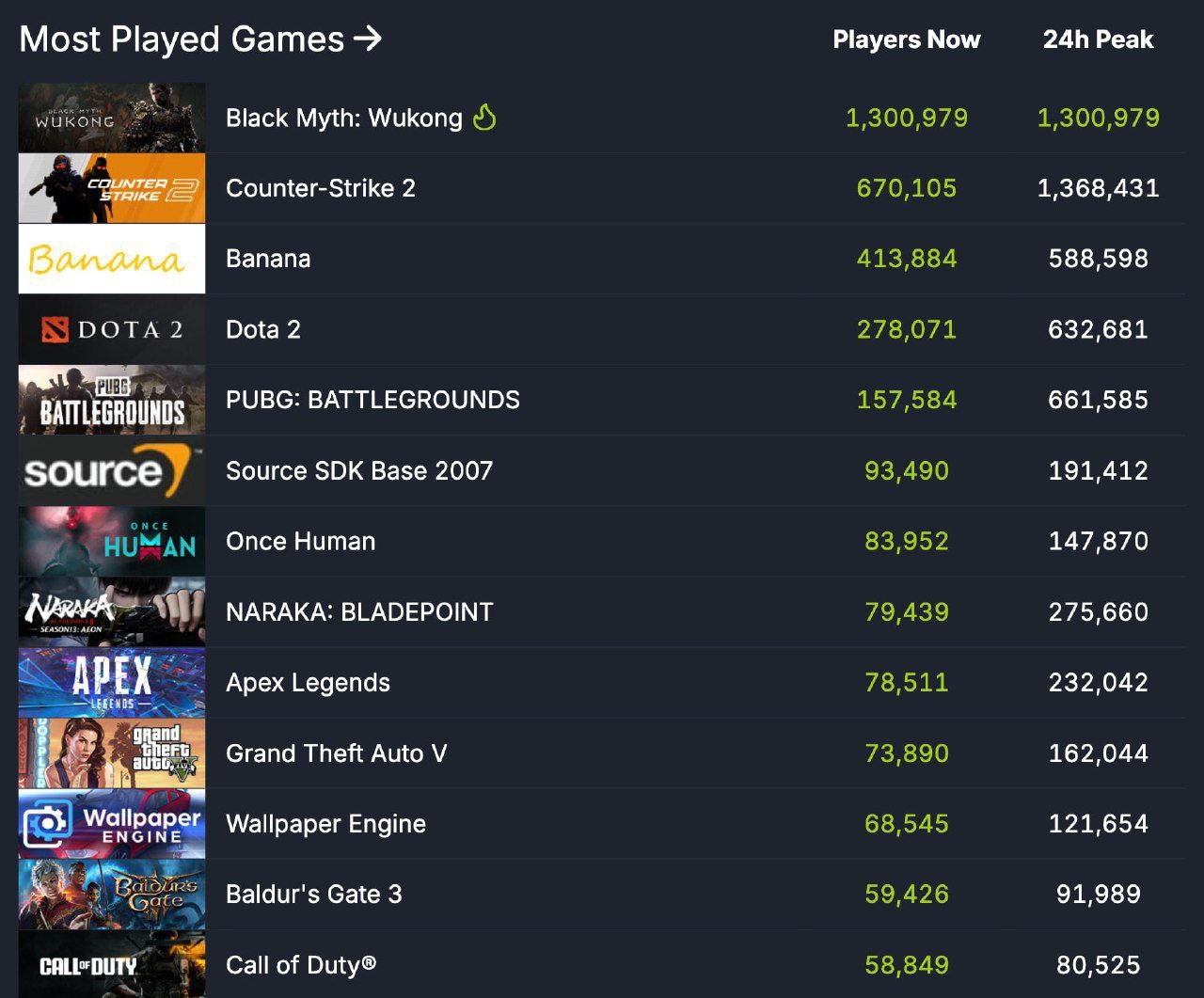This screenshot has height=998, width=1204.
Task: Open the Once Human logo image
Action: click(x=112, y=541)
